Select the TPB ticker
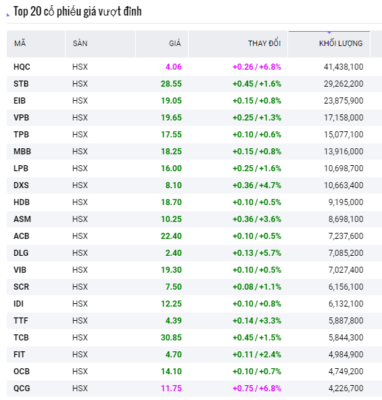Screen dimensions: 382x400 (x=21, y=135)
